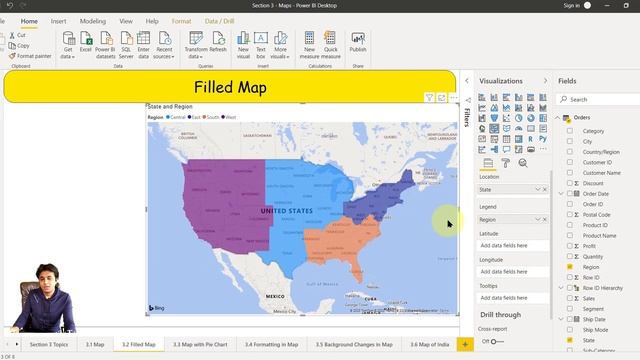Image resolution: width=640 pixels, height=360 pixels.
Task: Select the R script visual
Action: (531, 139)
